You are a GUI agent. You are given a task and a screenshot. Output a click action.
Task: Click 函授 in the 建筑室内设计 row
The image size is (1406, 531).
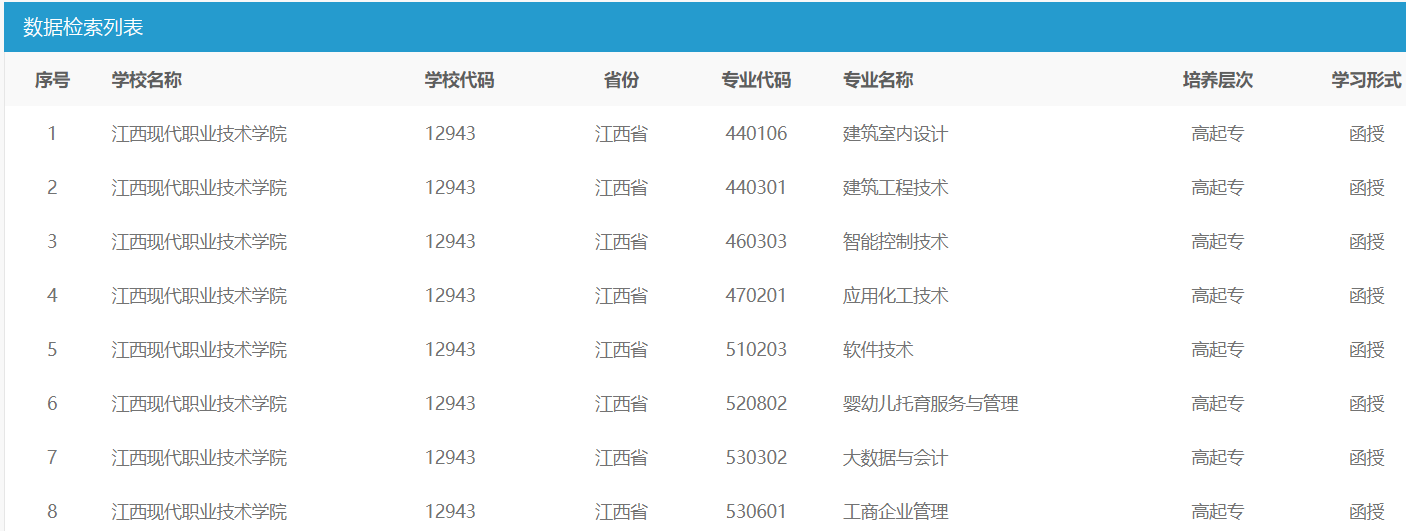click(1366, 133)
